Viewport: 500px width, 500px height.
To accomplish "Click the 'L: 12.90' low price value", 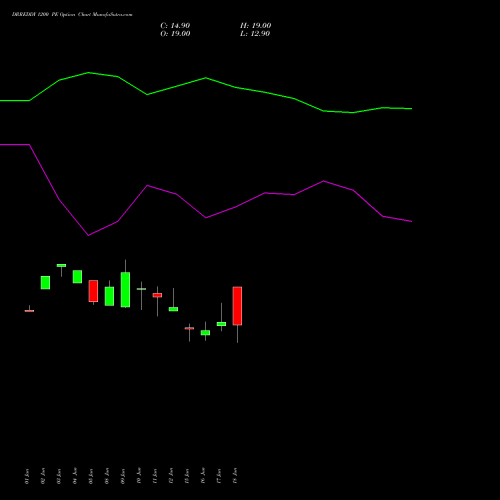I will (255, 34).
